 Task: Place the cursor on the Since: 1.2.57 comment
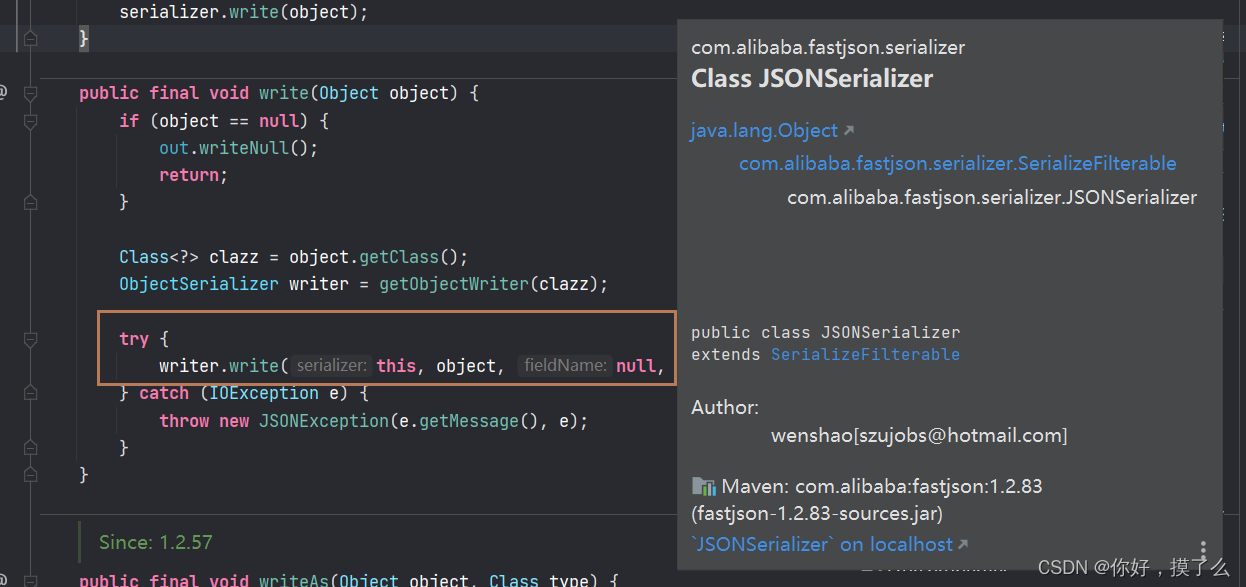tap(155, 541)
